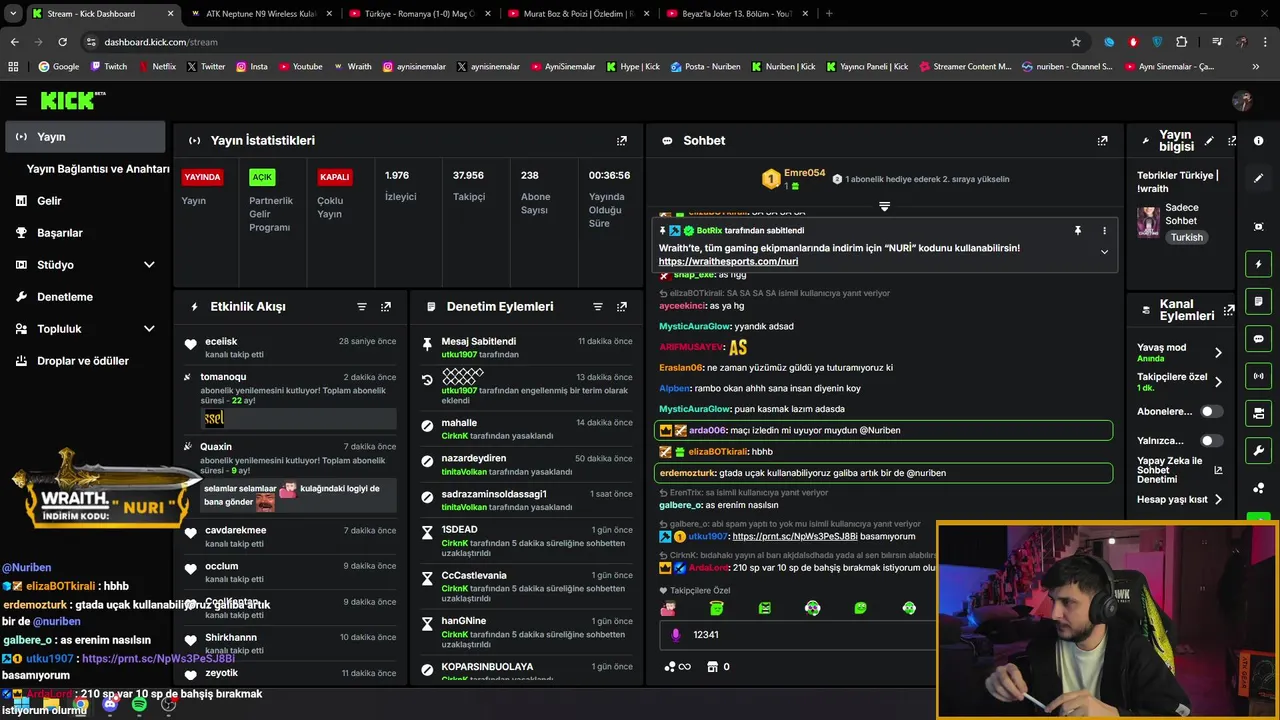Click the channel points icon below chat input
Viewport: 1280px width, 720px height.
click(676, 667)
